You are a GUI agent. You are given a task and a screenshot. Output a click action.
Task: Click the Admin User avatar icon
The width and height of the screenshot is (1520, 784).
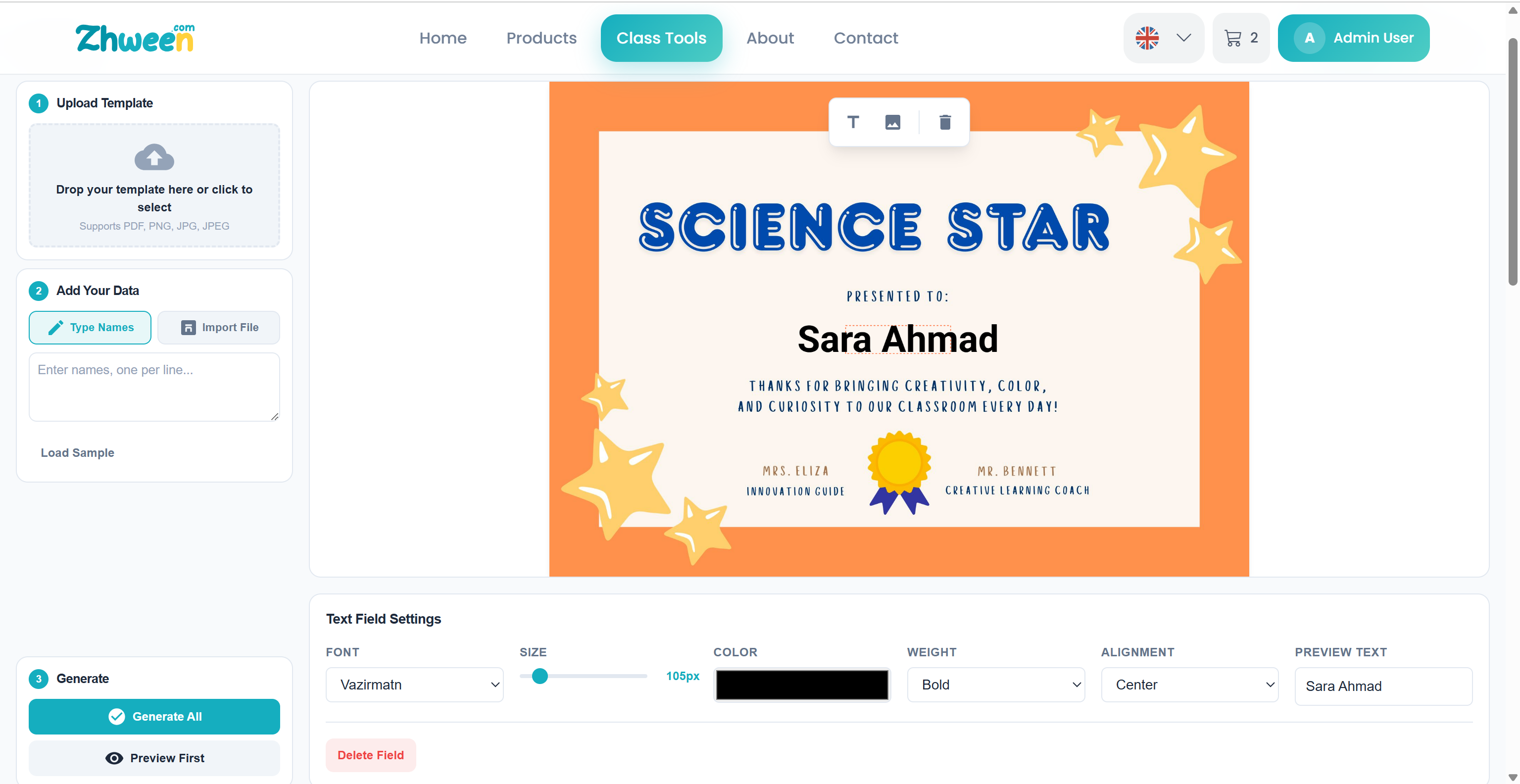[x=1309, y=38]
